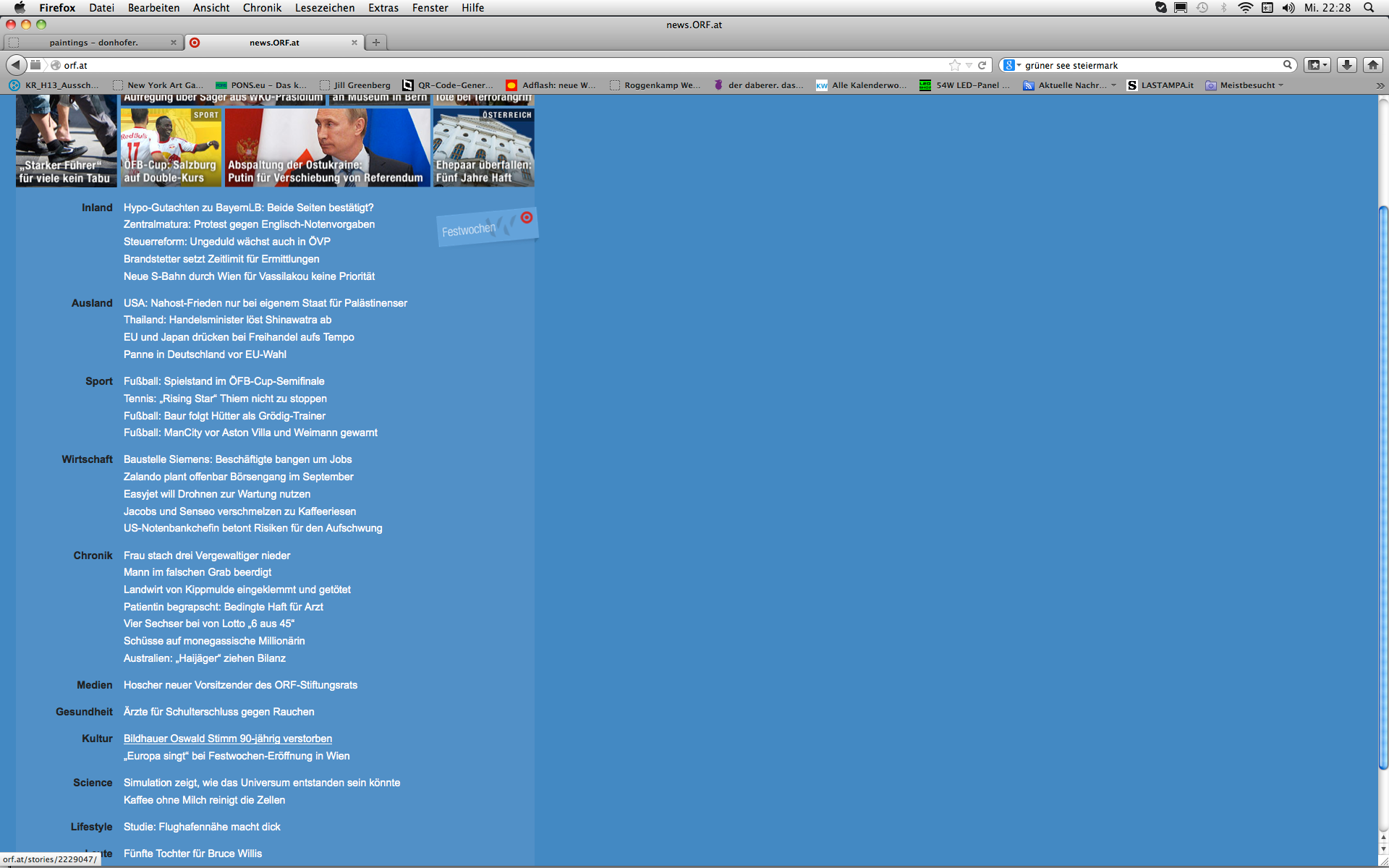
Task: Open the Alle Kalenderwo… bookmark
Action: click(x=861, y=85)
